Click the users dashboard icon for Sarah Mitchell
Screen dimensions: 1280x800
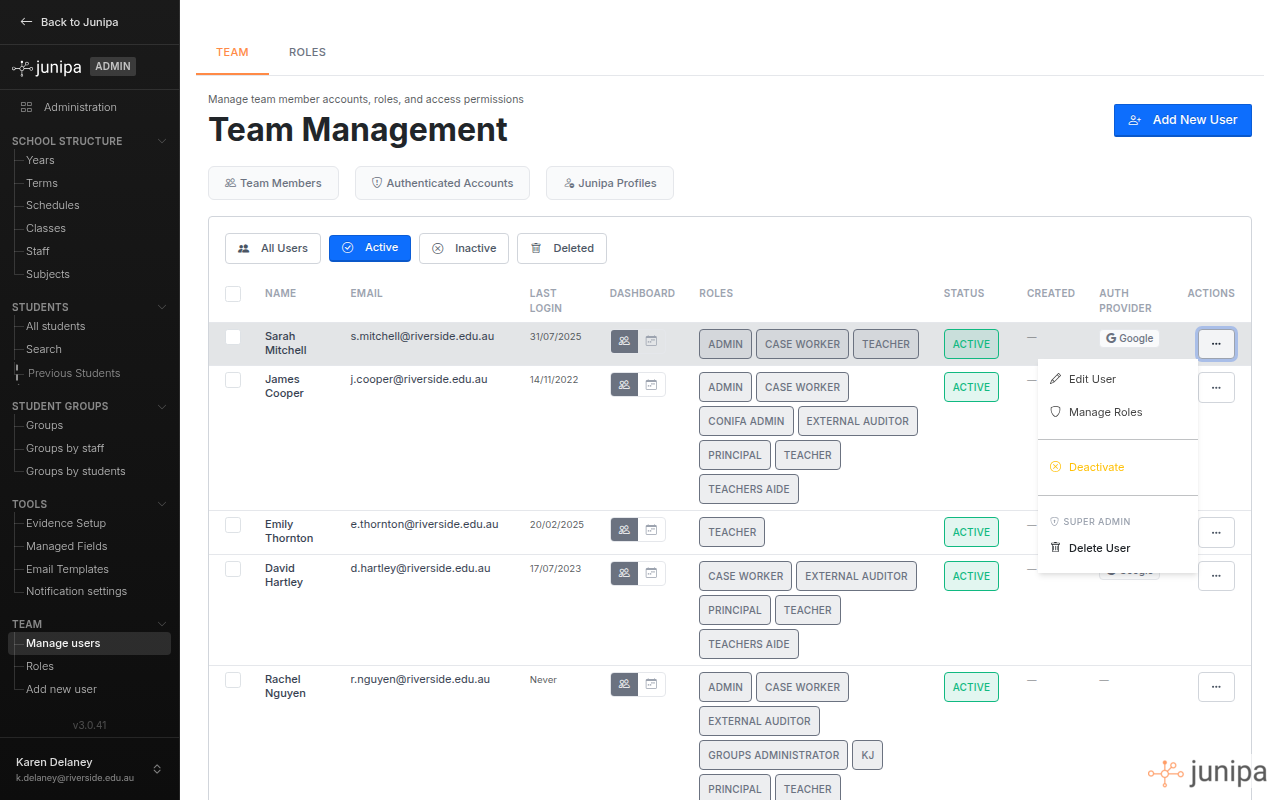pyautogui.click(x=624, y=341)
